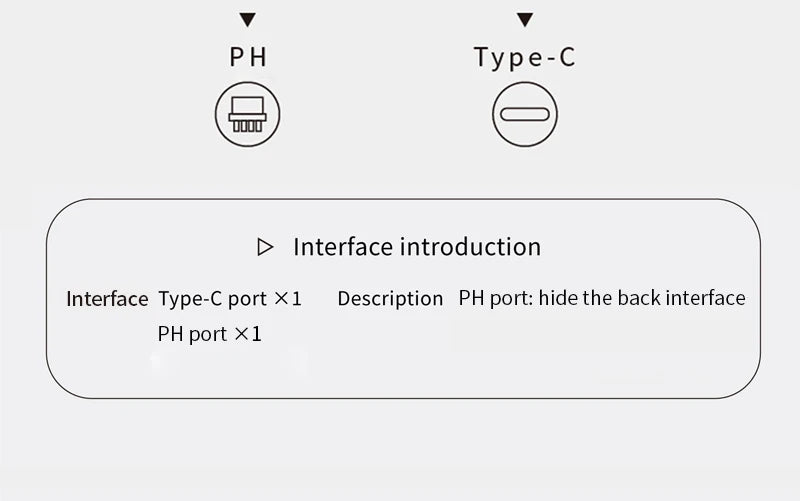Viewport: 800px width, 501px height.
Task: Click the Description label
Action: (x=390, y=299)
